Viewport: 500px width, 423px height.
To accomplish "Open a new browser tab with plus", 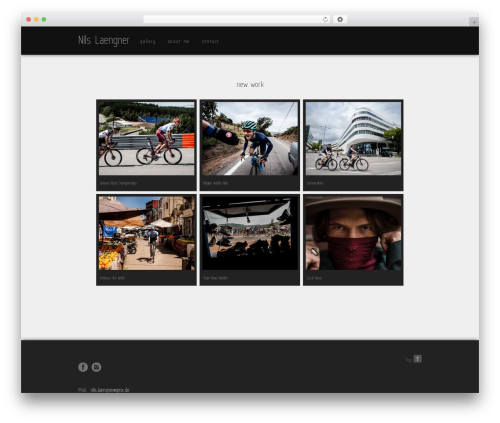I will [474, 22].
